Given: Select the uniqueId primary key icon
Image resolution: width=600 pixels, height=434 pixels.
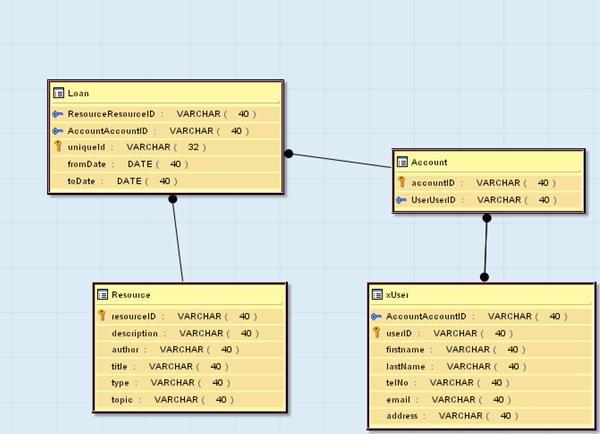Looking at the screenshot, I should (x=58, y=147).
